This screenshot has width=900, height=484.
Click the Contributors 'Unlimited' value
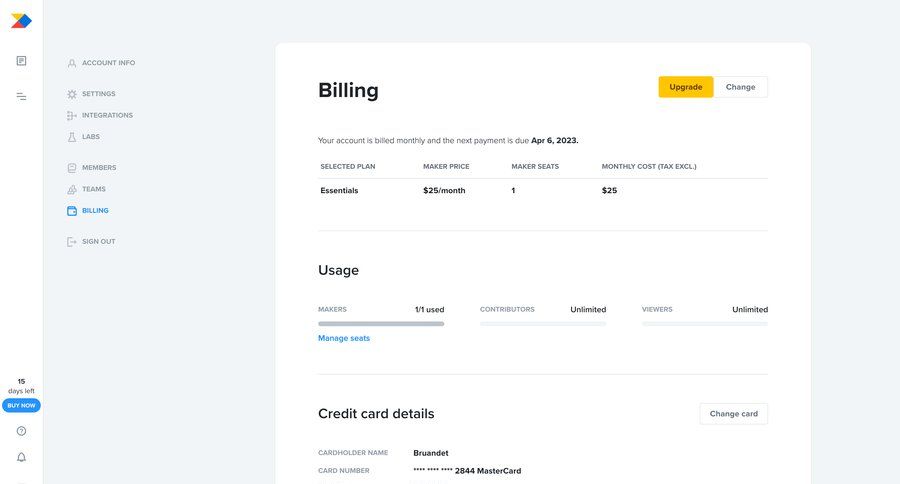588,309
